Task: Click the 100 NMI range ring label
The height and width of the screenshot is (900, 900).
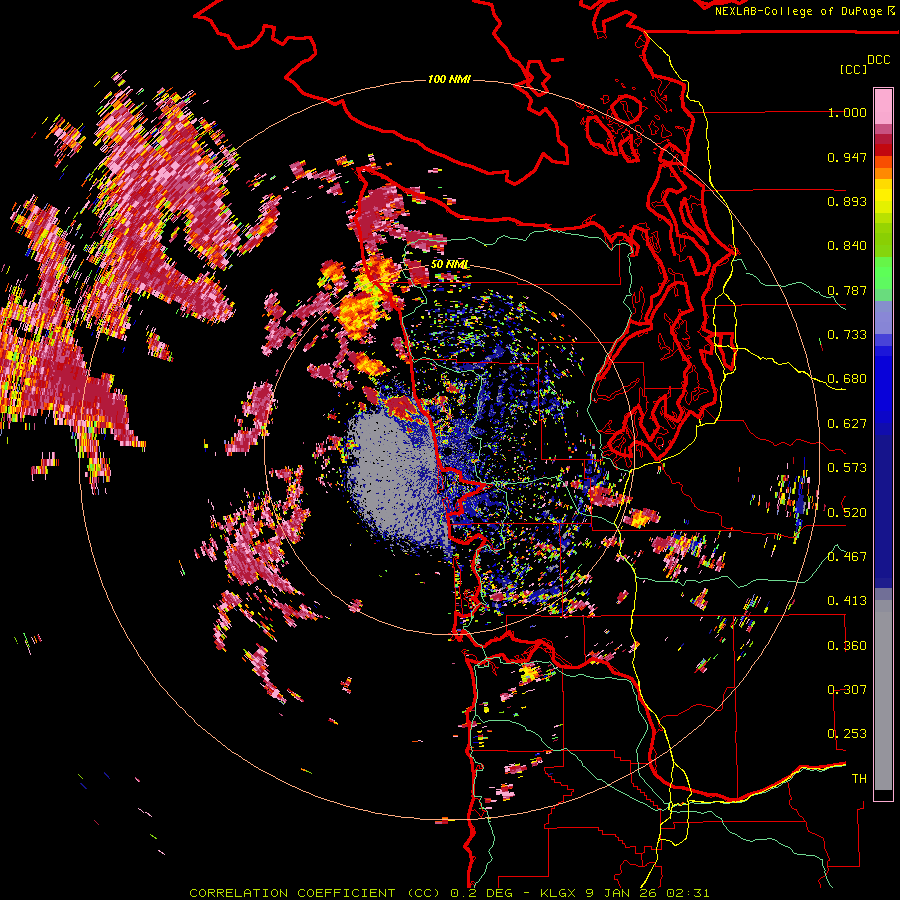Action: point(449,79)
